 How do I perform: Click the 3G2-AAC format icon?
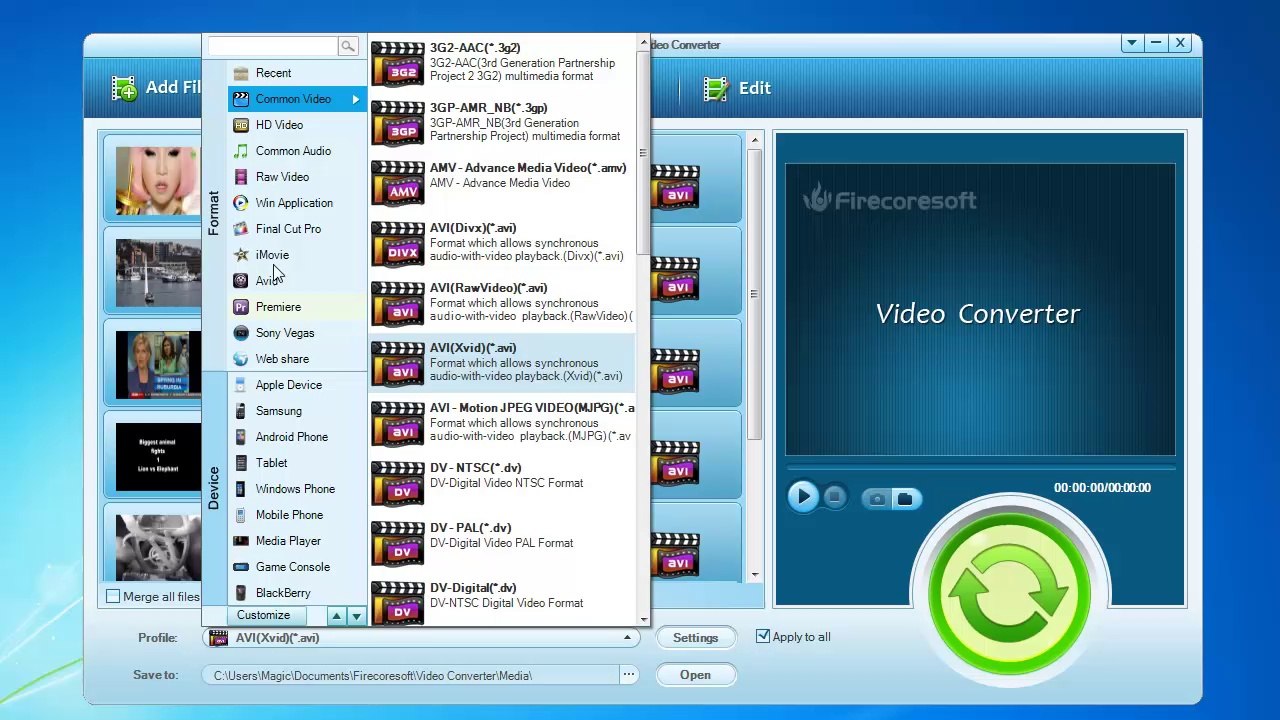click(x=398, y=64)
